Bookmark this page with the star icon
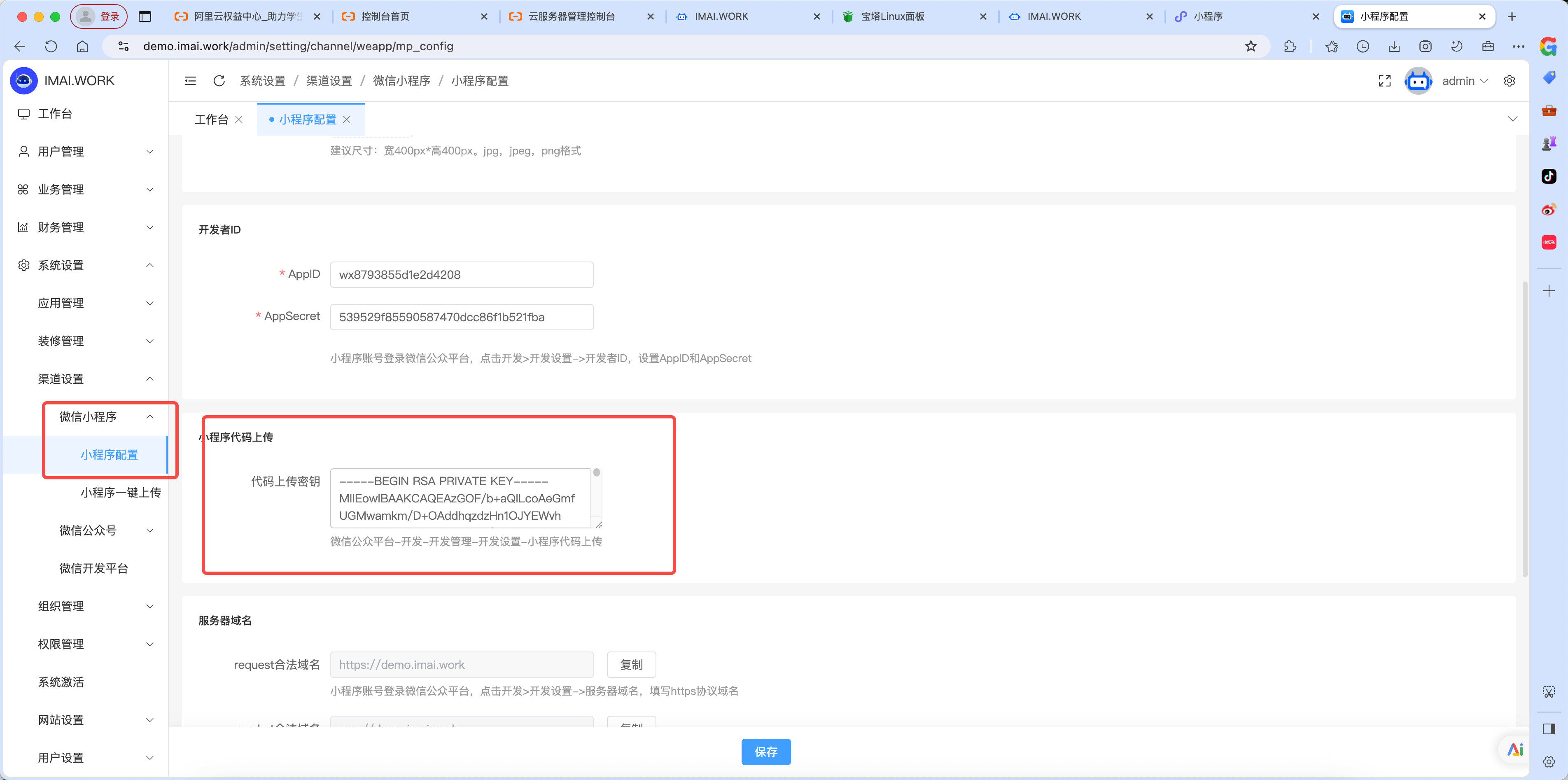The width and height of the screenshot is (1568, 780). (x=1250, y=46)
